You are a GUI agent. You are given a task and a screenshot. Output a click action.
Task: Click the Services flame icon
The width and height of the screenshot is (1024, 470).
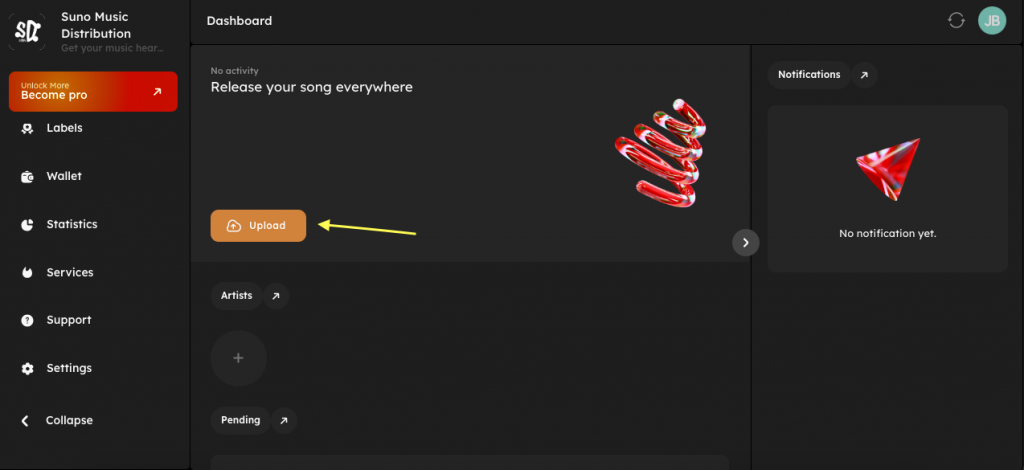[x=27, y=273]
